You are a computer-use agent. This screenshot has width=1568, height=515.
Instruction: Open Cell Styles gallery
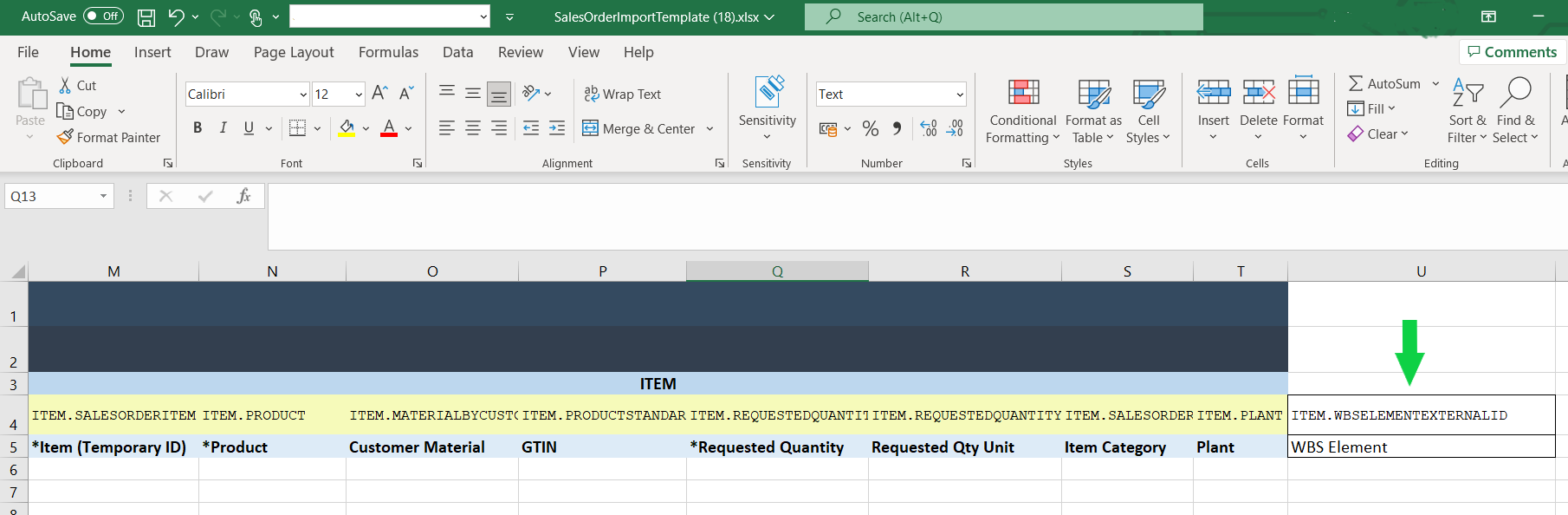click(x=1149, y=111)
